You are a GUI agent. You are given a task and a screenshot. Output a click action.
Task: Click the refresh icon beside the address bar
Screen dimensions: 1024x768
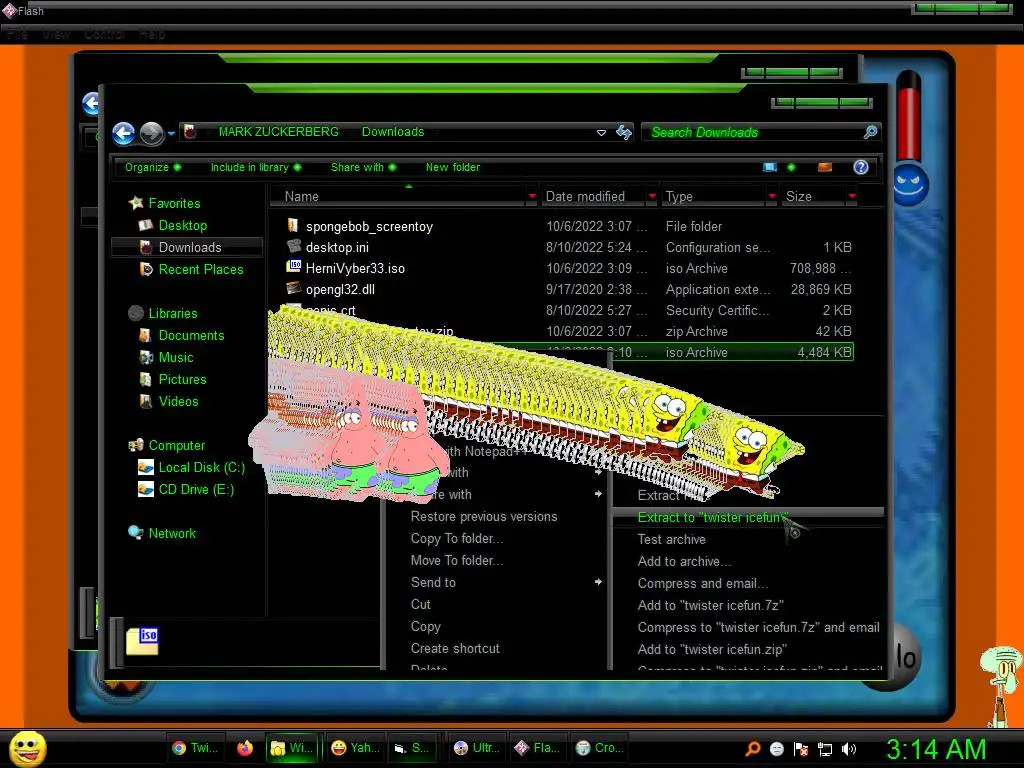point(624,133)
